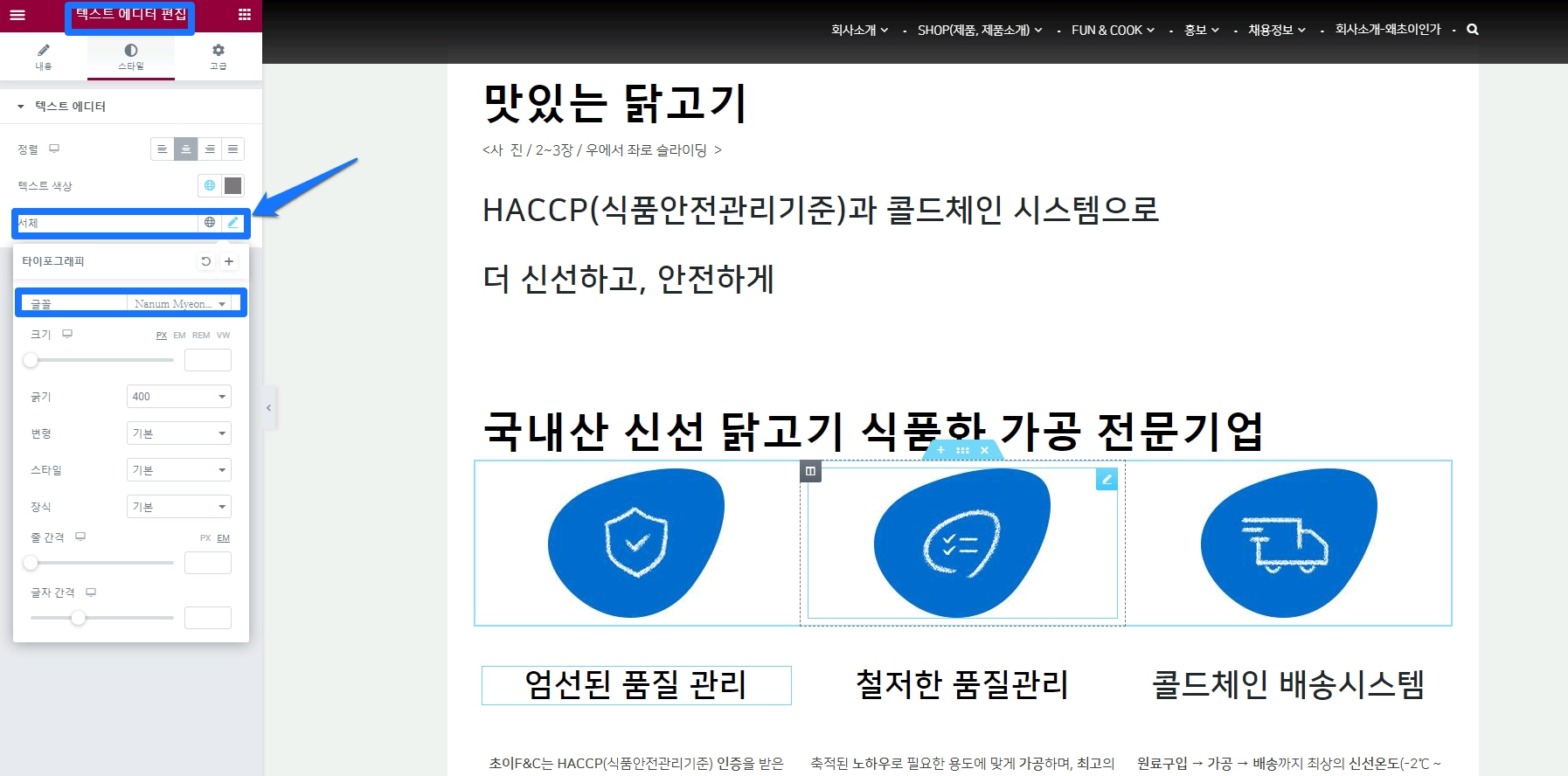Switch to the 내용 content tab
The height and width of the screenshot is (776, 1568).
44,57
